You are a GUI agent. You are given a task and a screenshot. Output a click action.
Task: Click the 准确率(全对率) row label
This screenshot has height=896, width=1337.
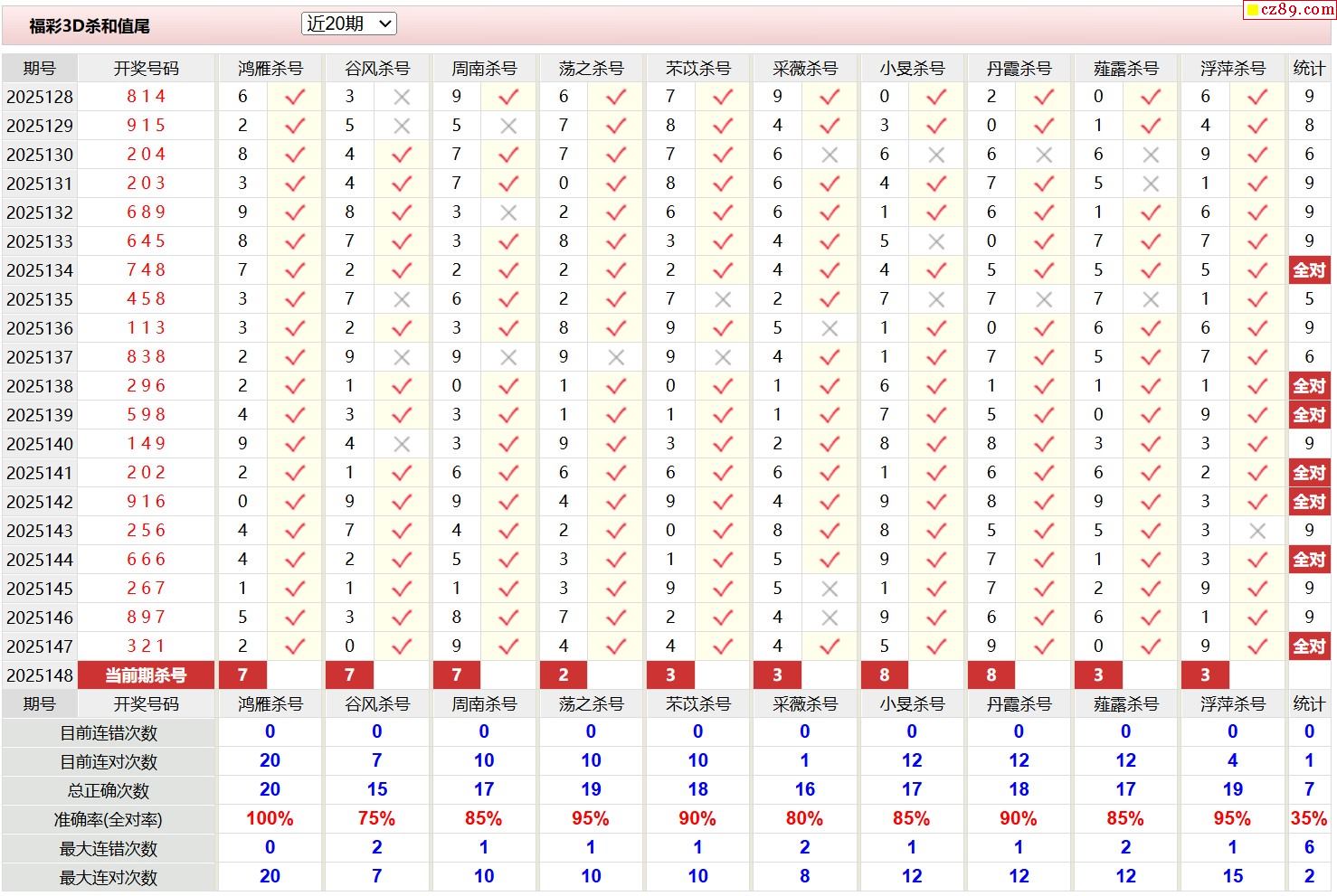click(109, 820)
